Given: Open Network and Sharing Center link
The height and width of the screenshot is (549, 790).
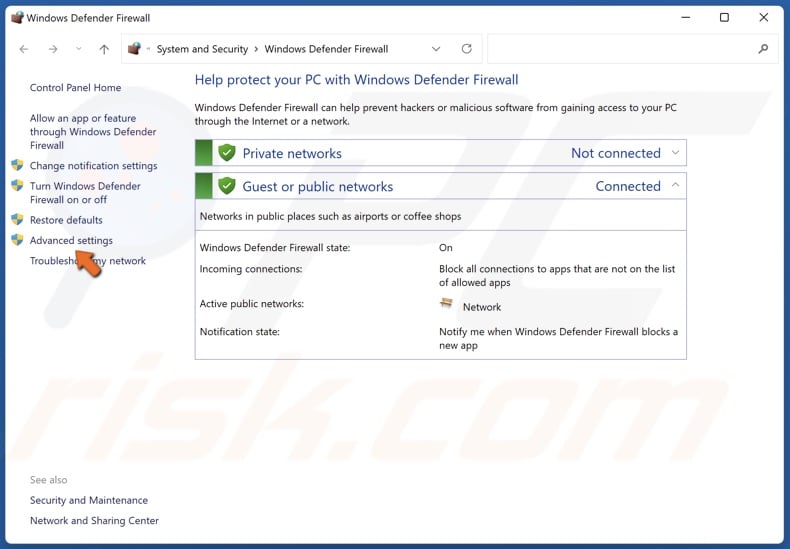Looking at the screenshot, I should click(94, 521).
